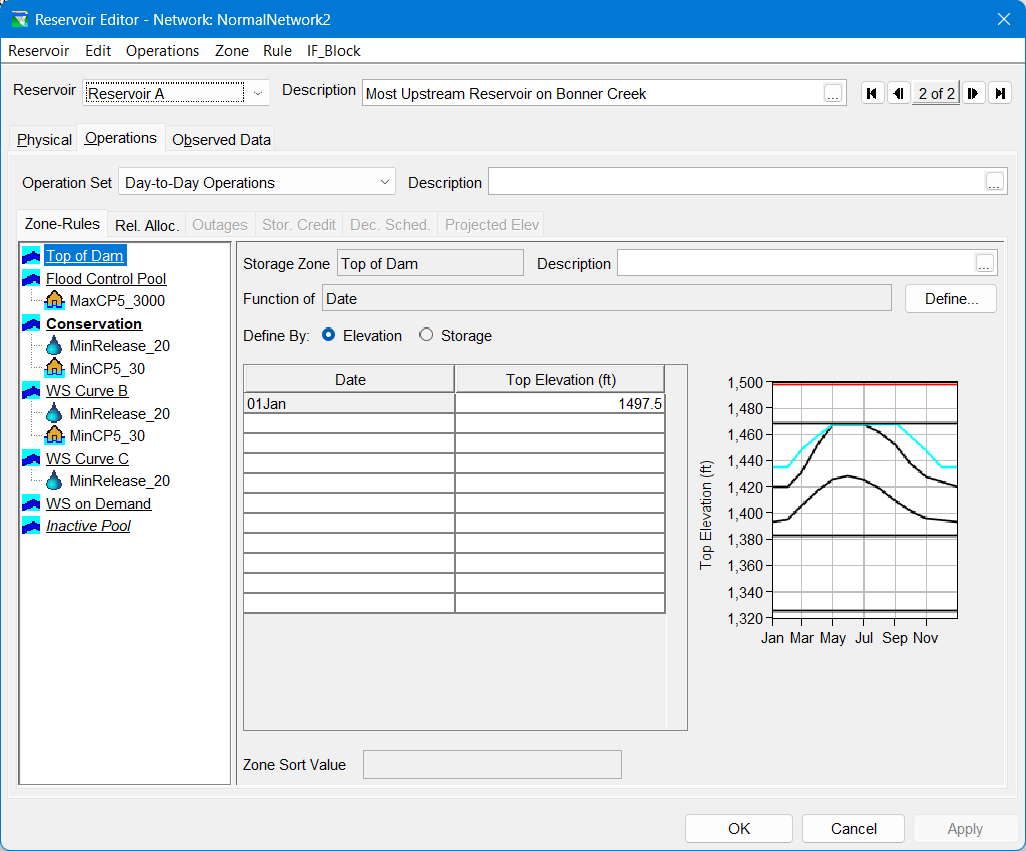1026x851 pixels.
Task: Go to the next reservoir record
Action: coord(973,93)
